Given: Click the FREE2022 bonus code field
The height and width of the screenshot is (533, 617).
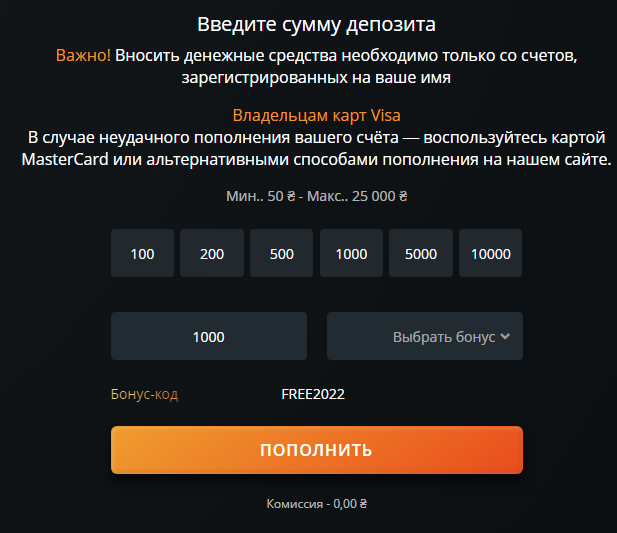Looking at the screenshot, I should 313,394.
